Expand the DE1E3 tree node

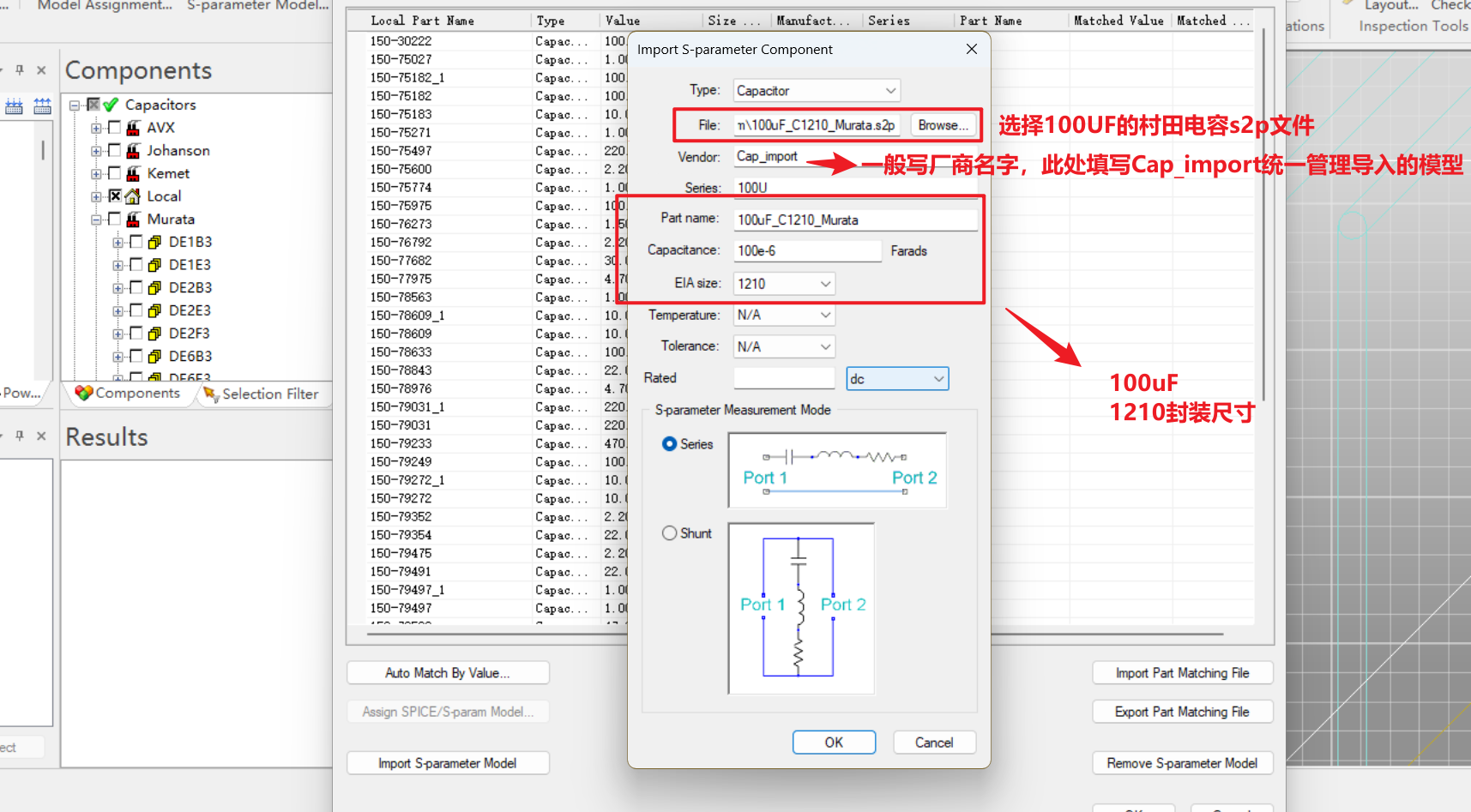click(x=118, y=265)
